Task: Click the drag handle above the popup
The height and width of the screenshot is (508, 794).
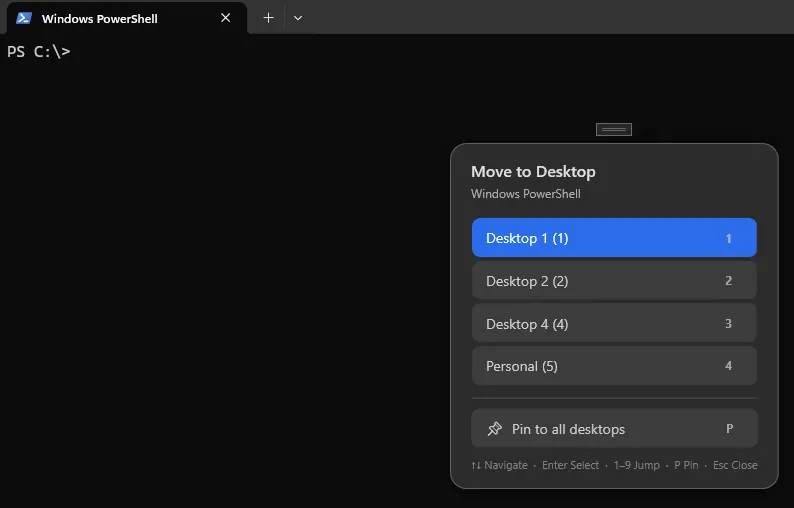Action: 614,130
